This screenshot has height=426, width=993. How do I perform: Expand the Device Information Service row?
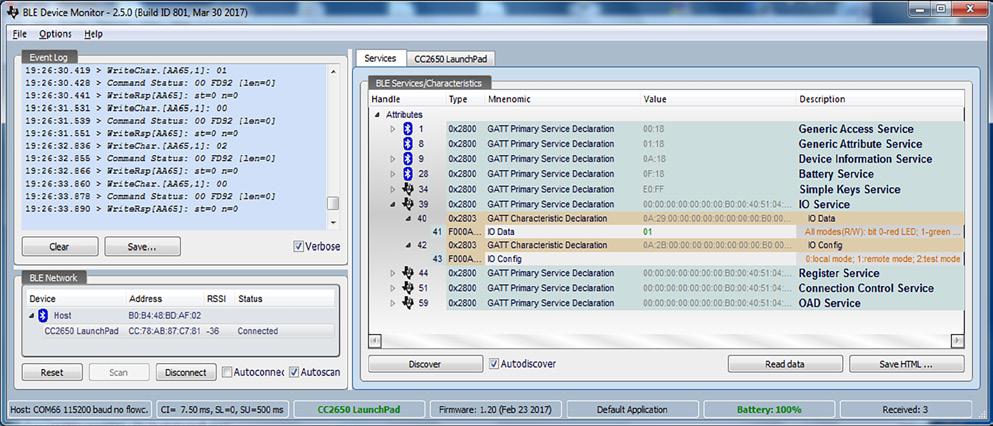[393, 159]
